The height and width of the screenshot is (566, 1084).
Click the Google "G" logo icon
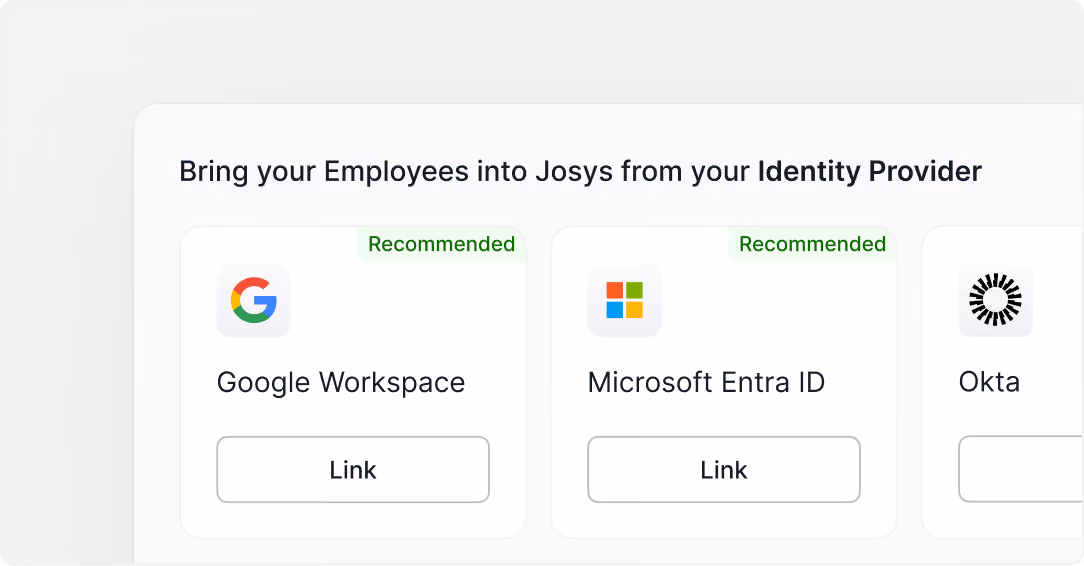coord(254,300)
